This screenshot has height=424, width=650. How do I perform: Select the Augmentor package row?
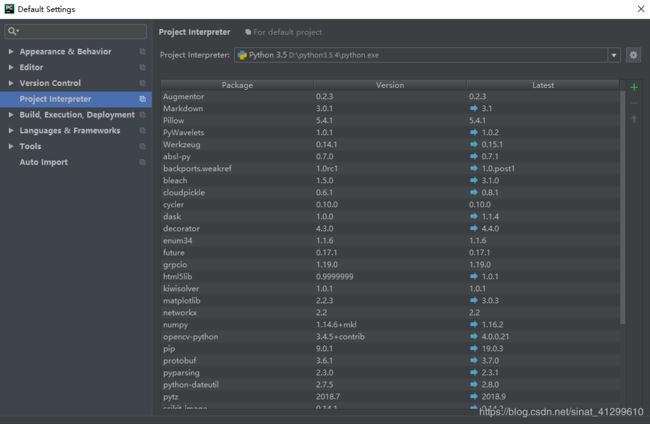click(390, 96)
